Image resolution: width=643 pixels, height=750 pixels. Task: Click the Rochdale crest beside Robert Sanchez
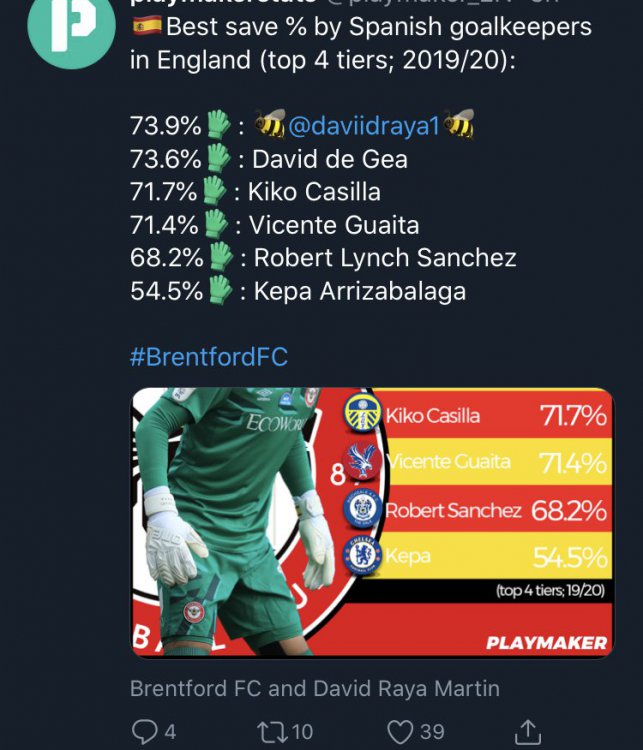click(362, 509)
